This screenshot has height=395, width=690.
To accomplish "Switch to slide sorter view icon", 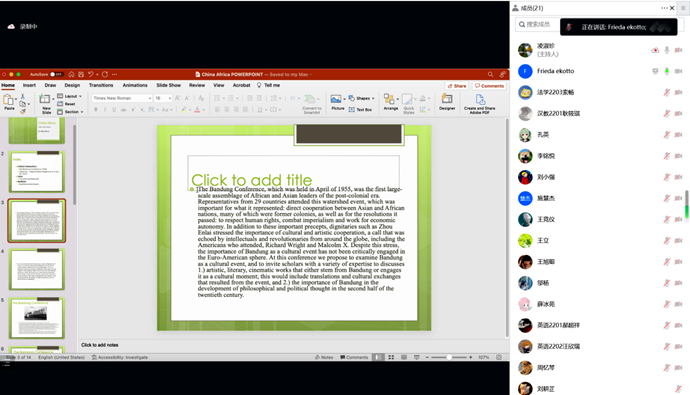I will click(391, 357).
